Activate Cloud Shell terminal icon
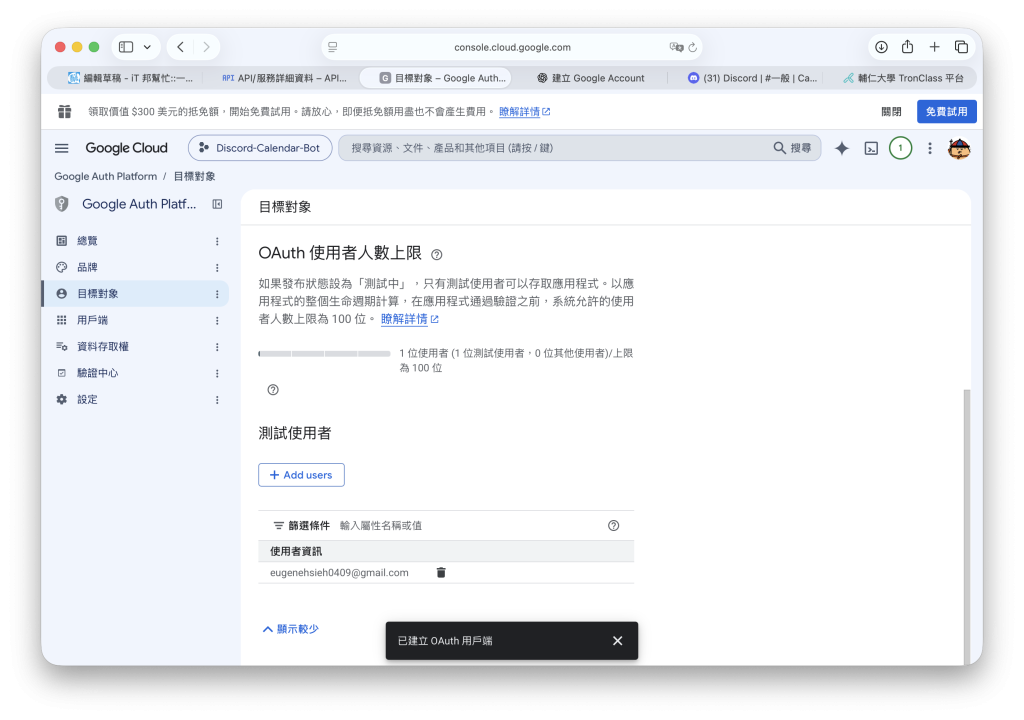Screen dimensions: 1024x720 click(871, 148)
